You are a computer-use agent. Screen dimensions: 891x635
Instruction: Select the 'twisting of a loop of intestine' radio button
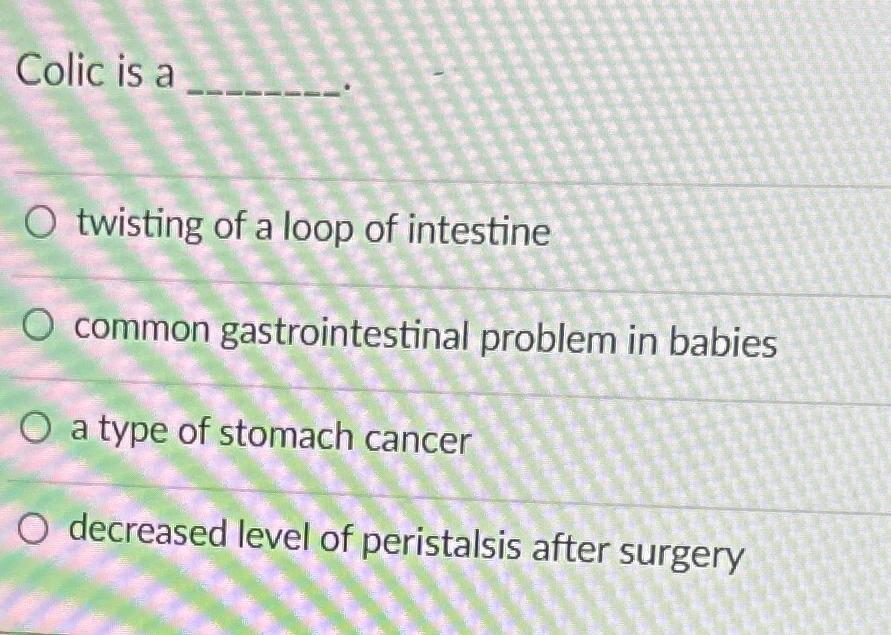(38, 226)
